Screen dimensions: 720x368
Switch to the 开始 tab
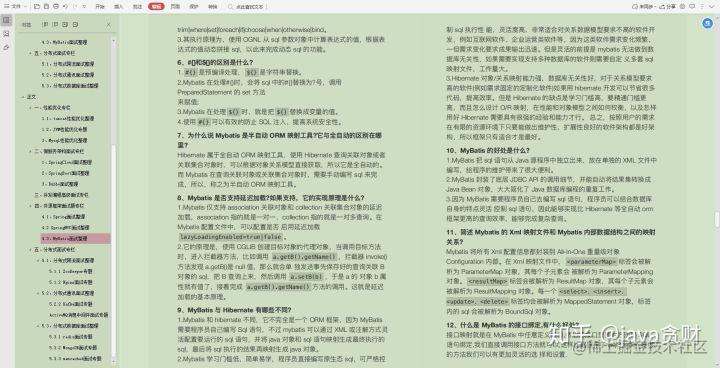pyautogui.click(x=100, y=6)
